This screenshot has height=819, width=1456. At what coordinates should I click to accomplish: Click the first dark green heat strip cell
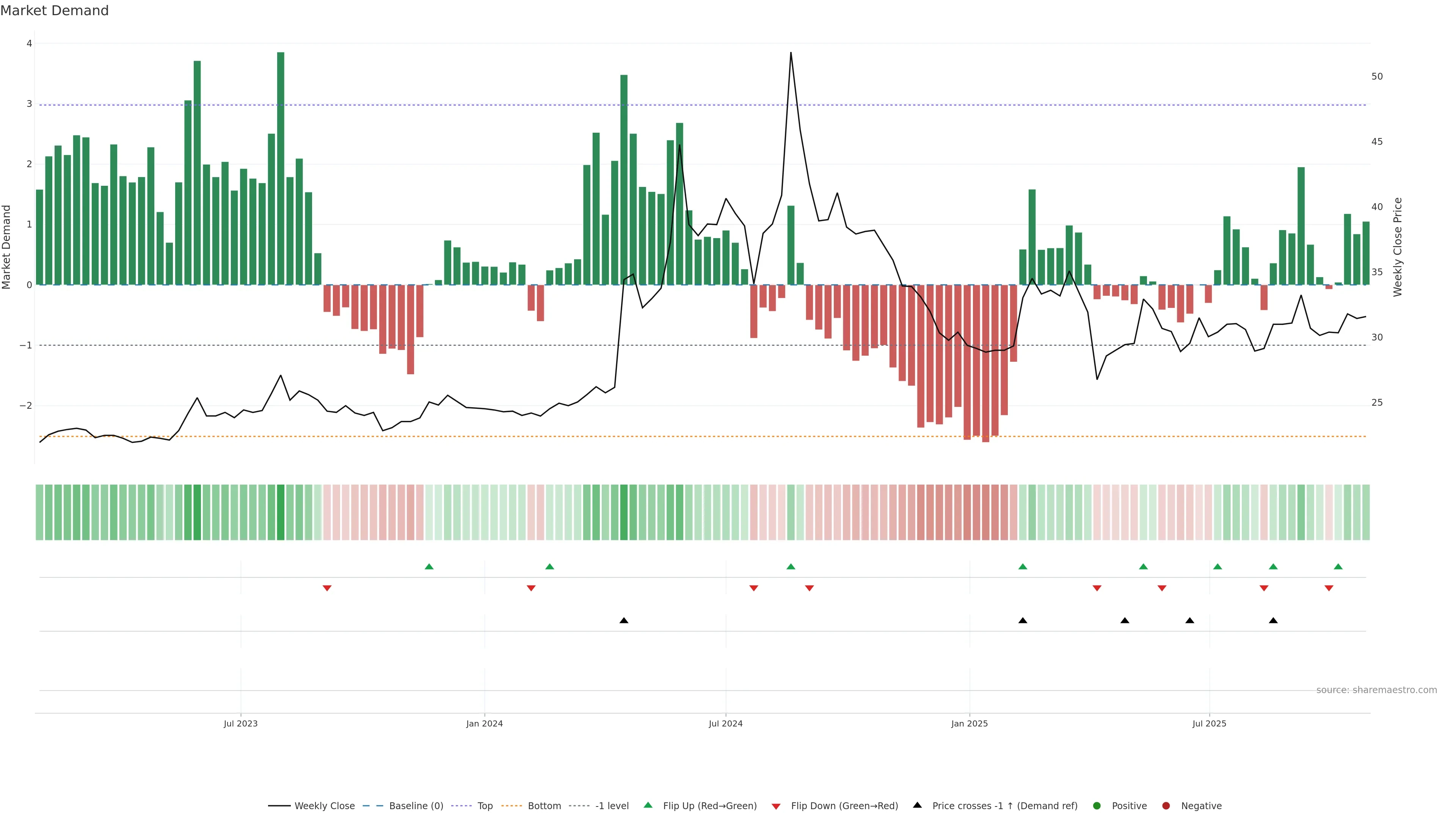pyautogui.click(x=197, y=512)
